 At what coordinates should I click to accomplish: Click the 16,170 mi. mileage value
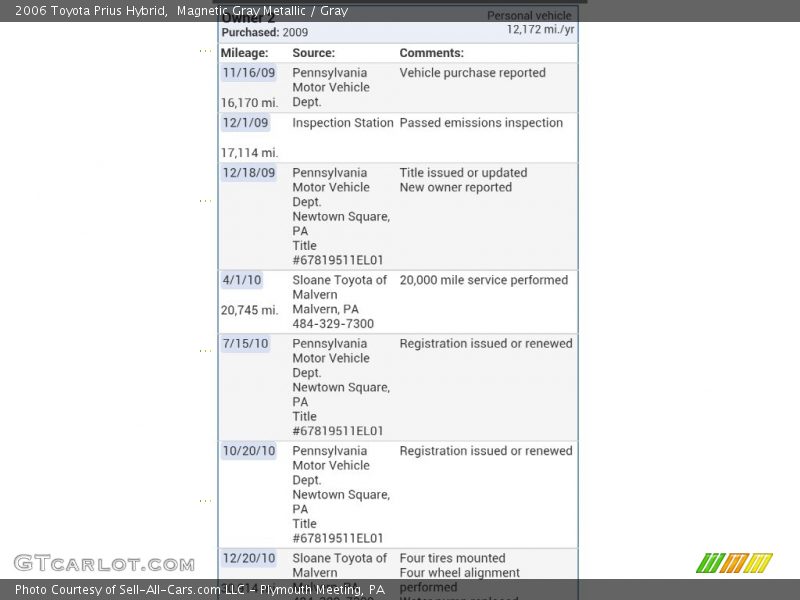[x=249, y=103]
